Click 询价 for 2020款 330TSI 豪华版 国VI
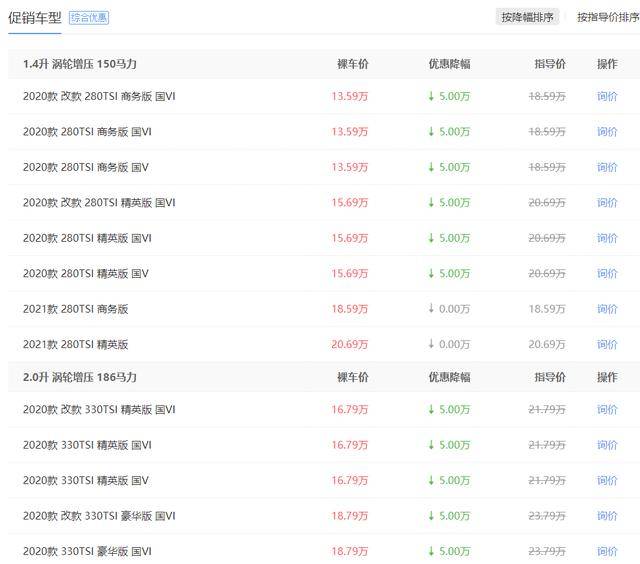The width and height of the screenshot is (640, 564). click(607, 551)
